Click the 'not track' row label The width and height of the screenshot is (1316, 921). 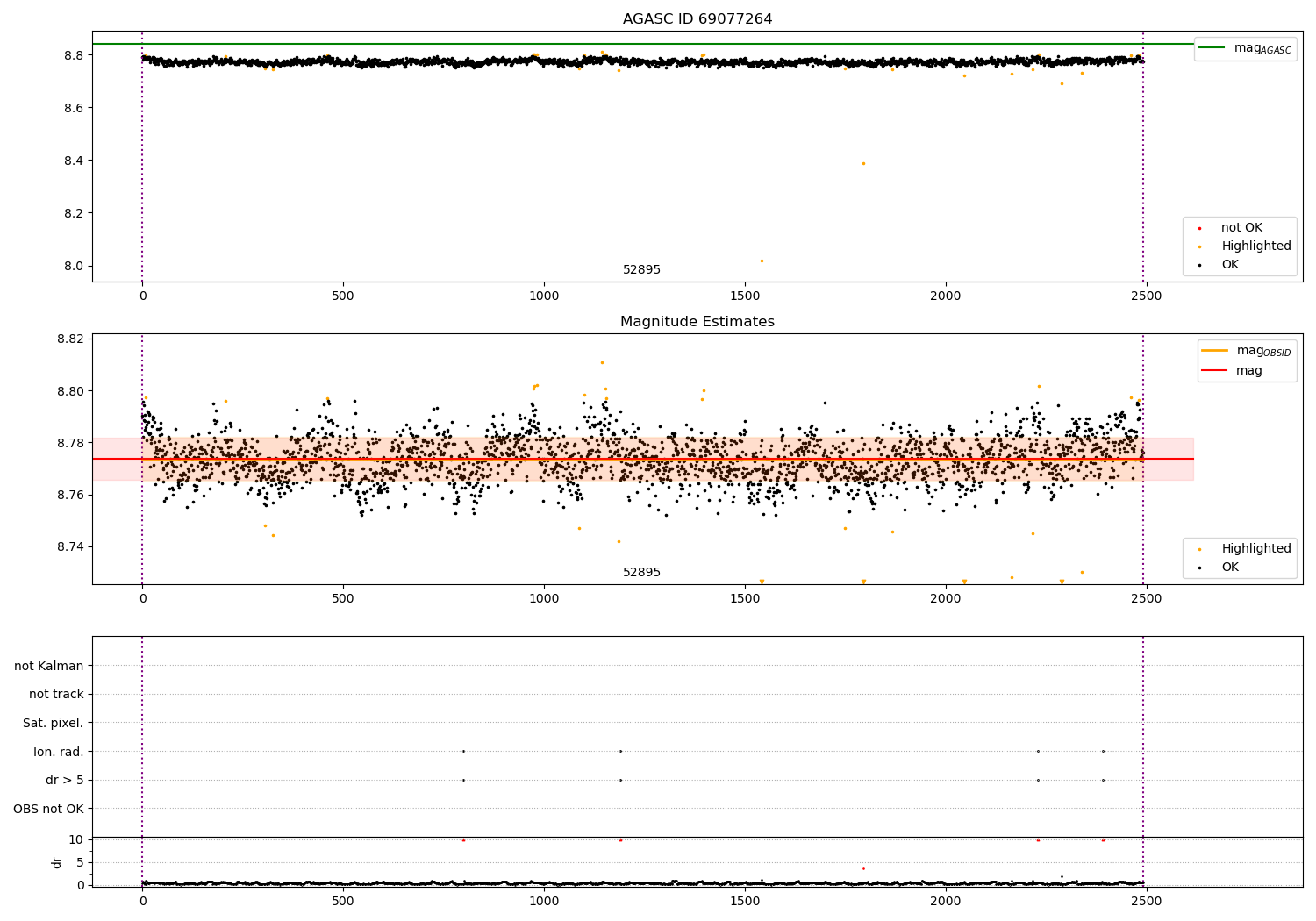56,695
